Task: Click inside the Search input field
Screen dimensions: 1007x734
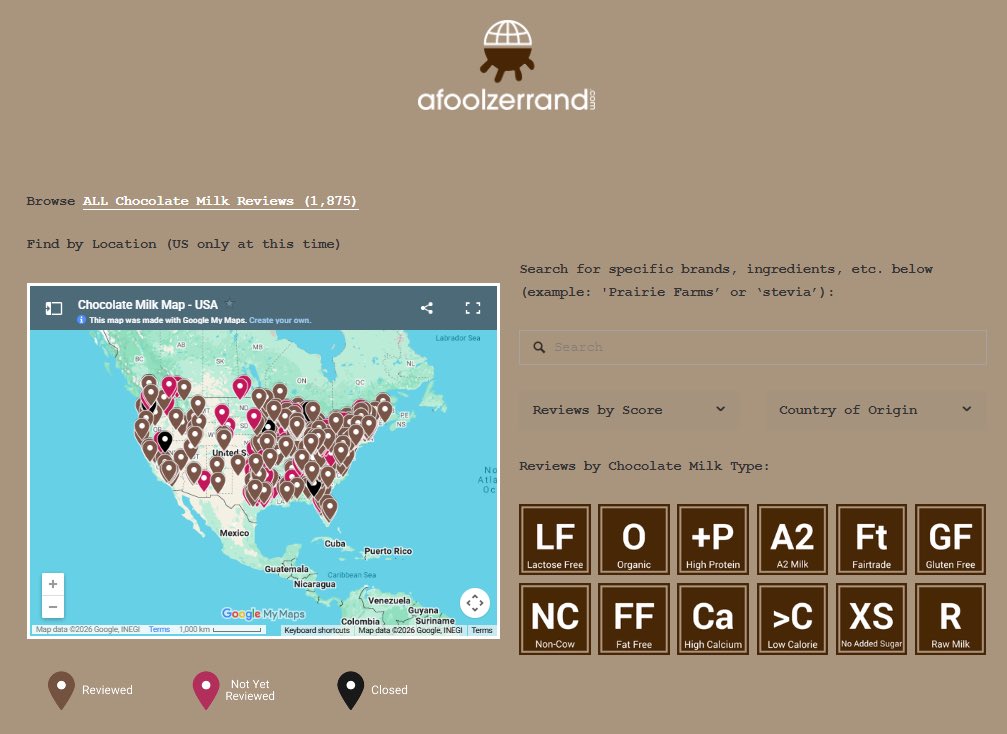Action: [x=753, y=347]
